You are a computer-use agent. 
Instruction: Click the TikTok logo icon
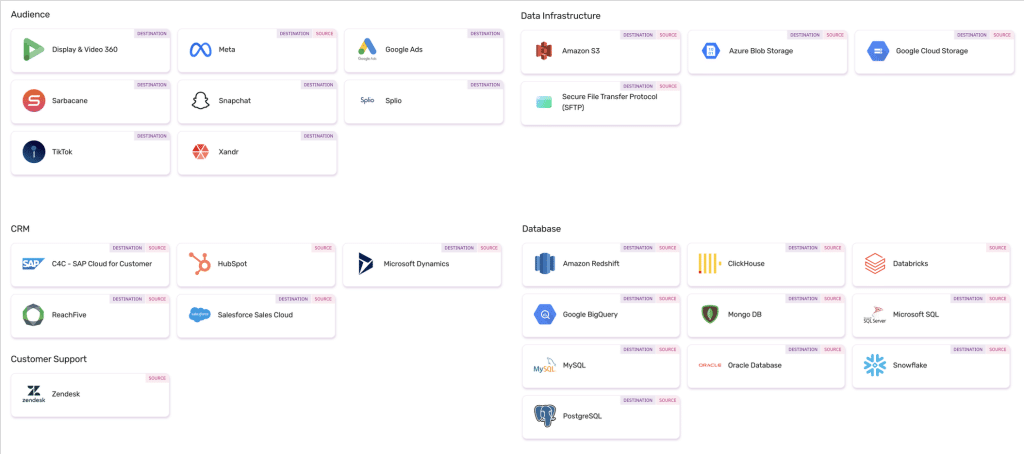pos(33,152)
